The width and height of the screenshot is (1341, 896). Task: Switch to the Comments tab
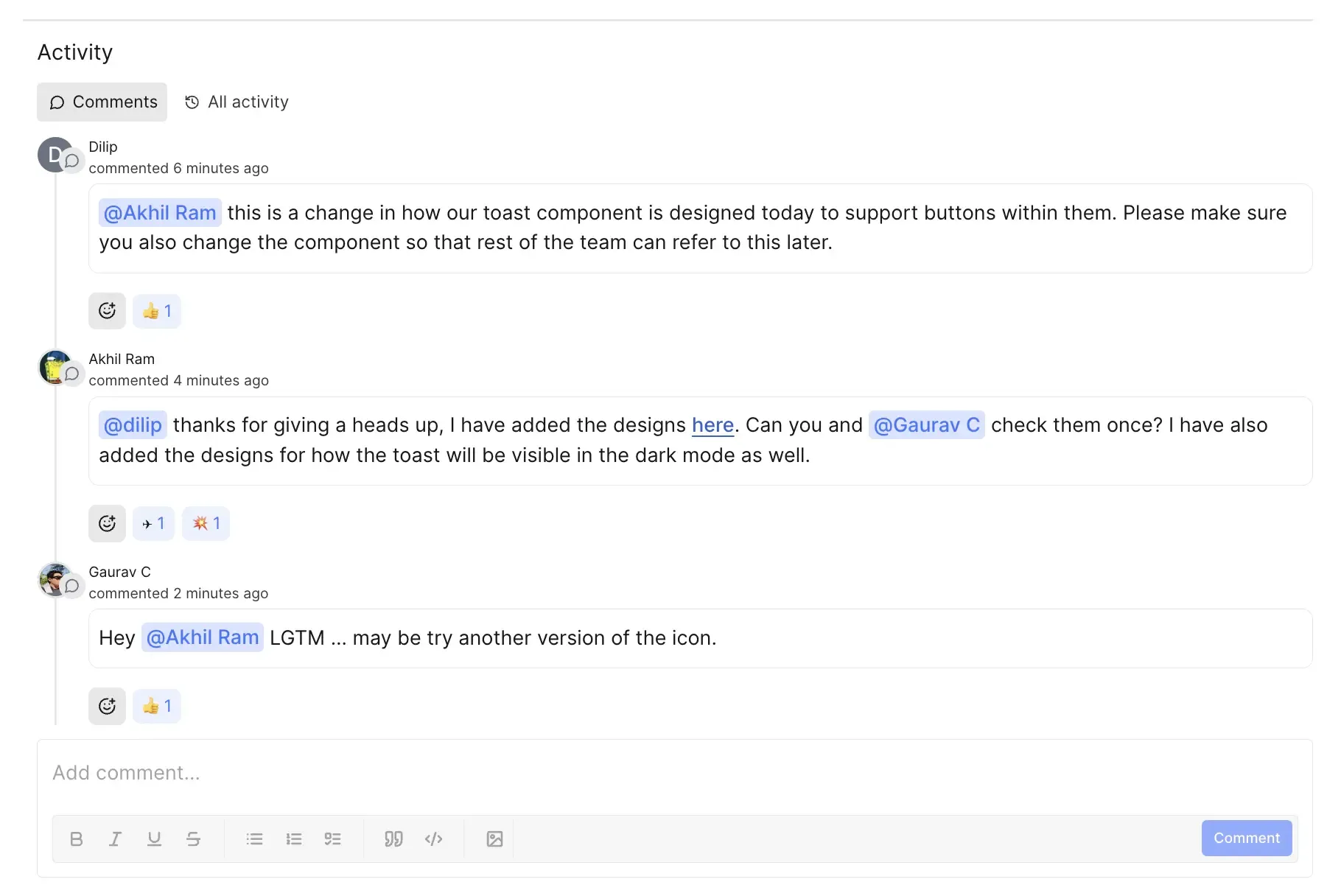click(x=102, y=102)
